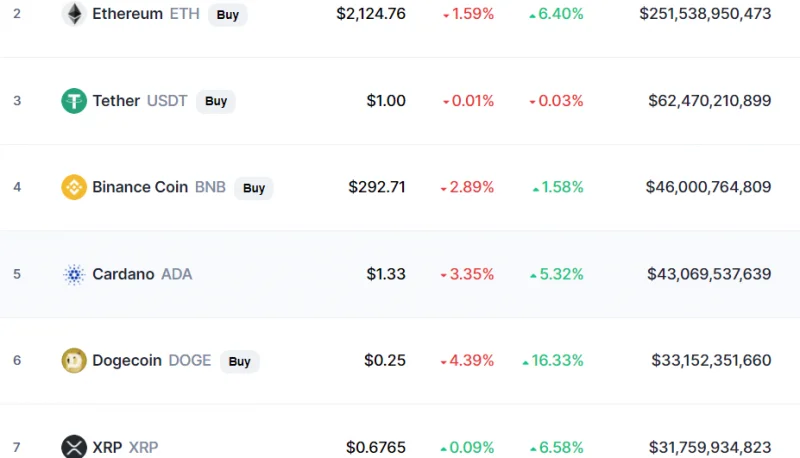Click Buy beside Binance Coin BNB
The image size is (800, 458).
tap(254, 188)
